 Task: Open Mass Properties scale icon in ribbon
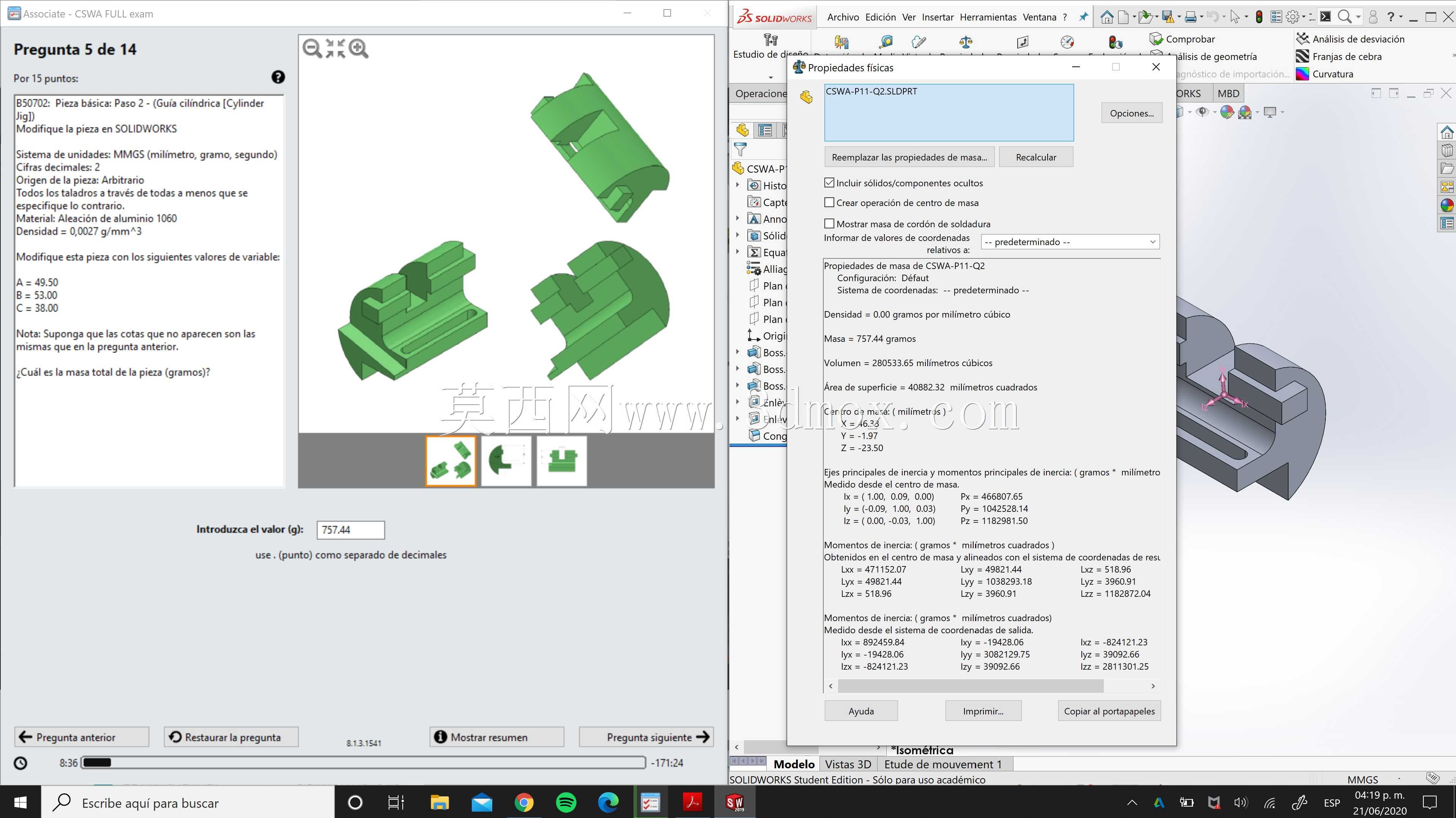pyautogui.click(x=966, y=42)
